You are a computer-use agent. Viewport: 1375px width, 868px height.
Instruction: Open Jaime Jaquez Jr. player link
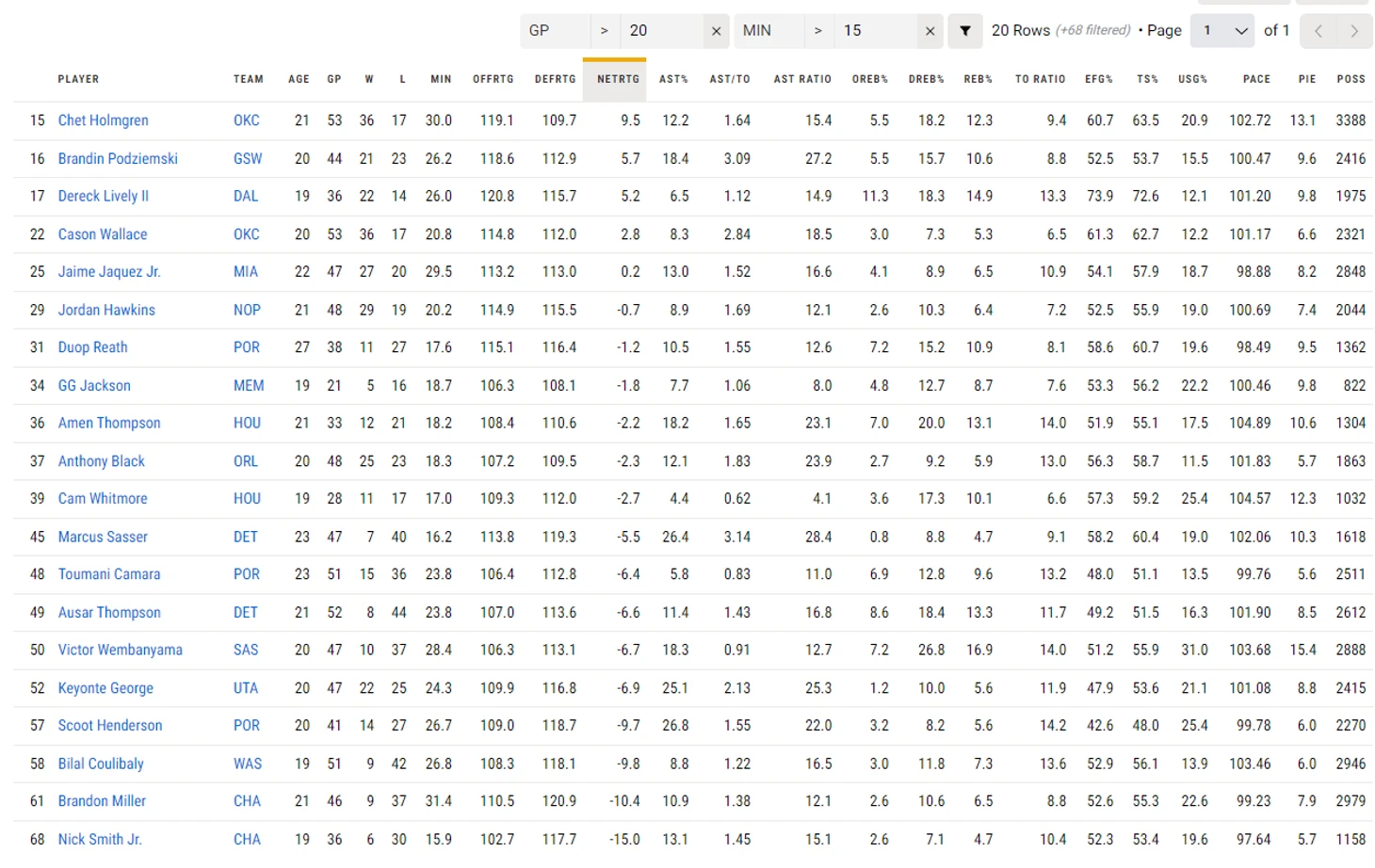point(109,272)
